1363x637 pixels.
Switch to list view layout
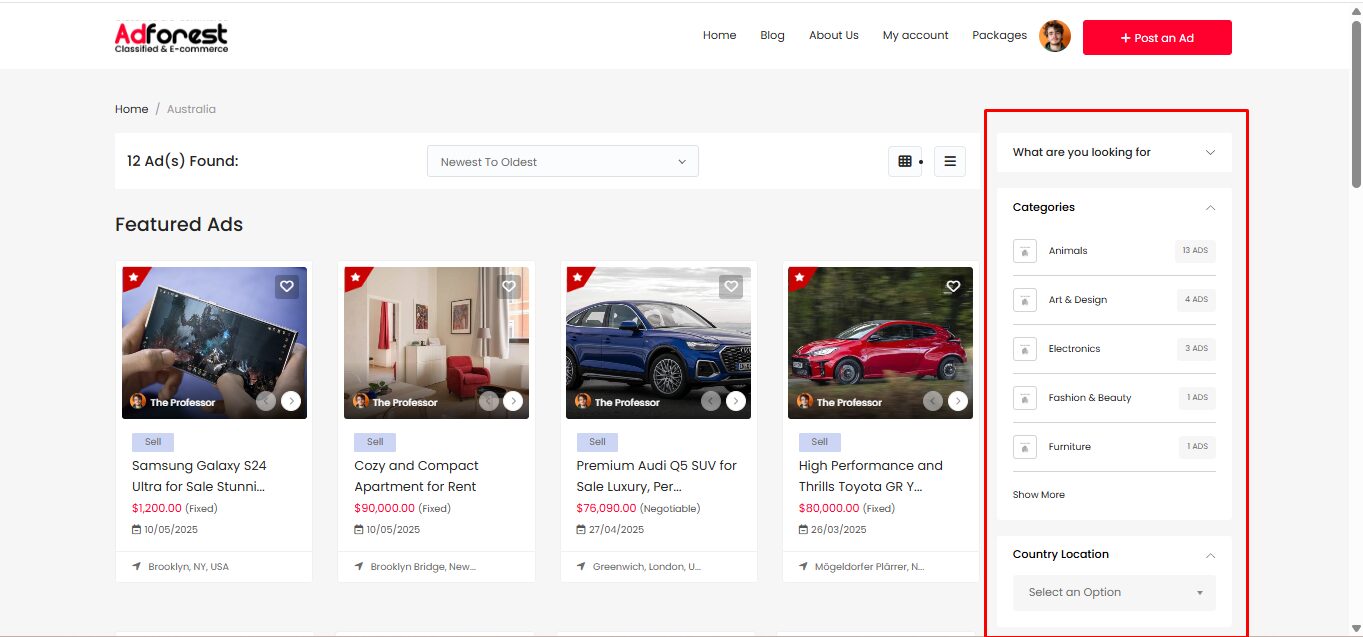coord(950,161)
